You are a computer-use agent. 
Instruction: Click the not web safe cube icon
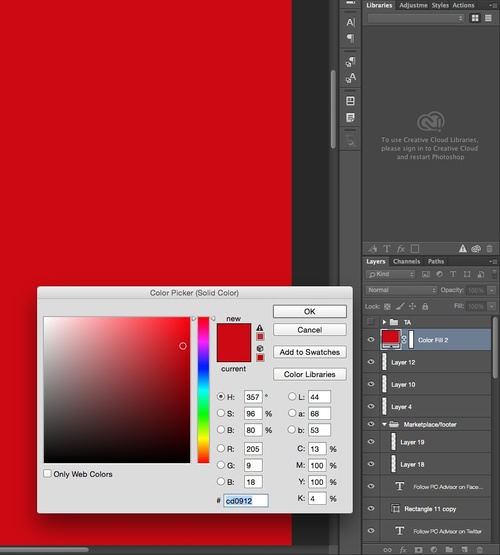pyautogui.click(x=260, y=348)
